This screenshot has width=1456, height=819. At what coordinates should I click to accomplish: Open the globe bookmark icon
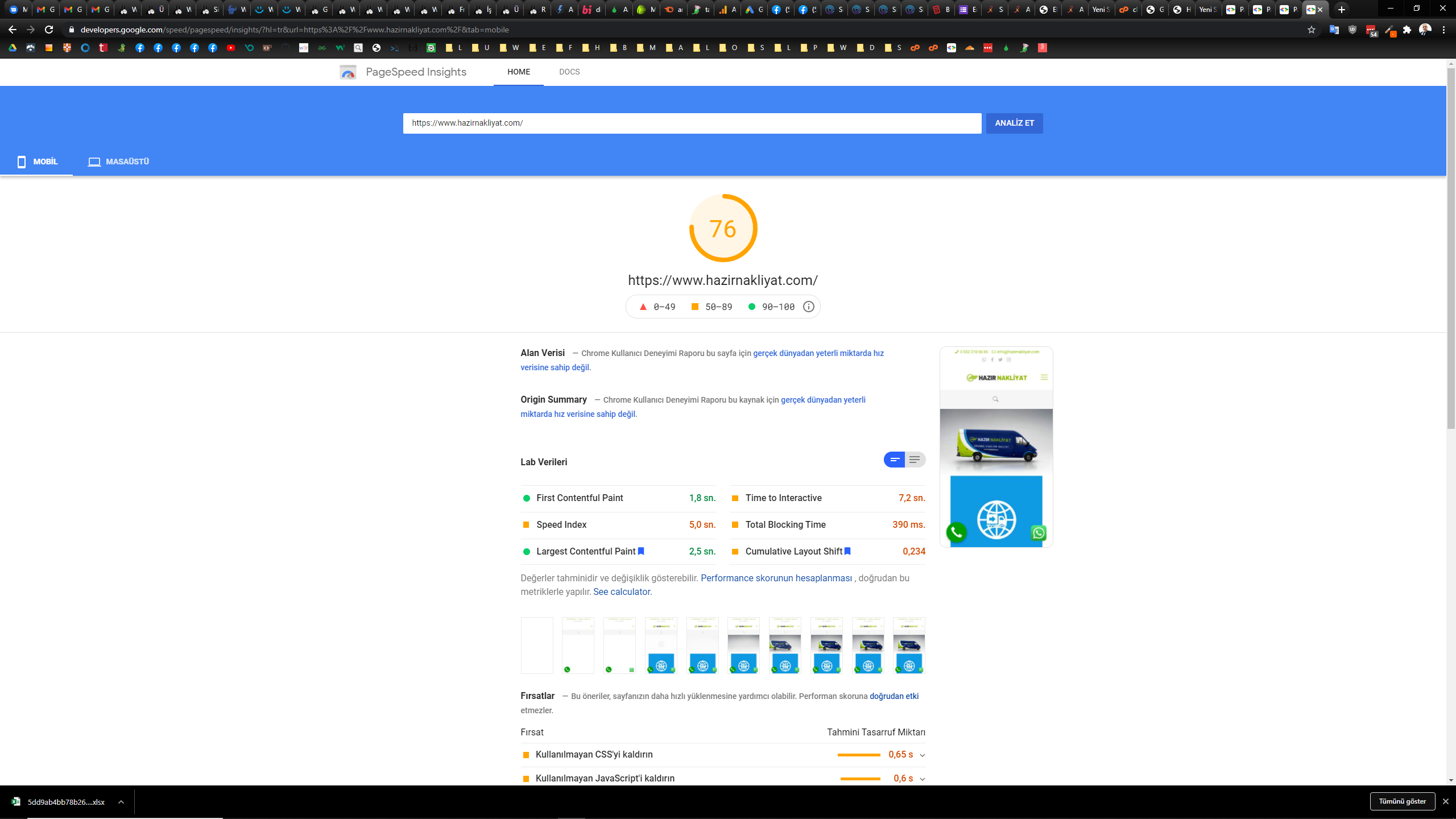[377, 48]
